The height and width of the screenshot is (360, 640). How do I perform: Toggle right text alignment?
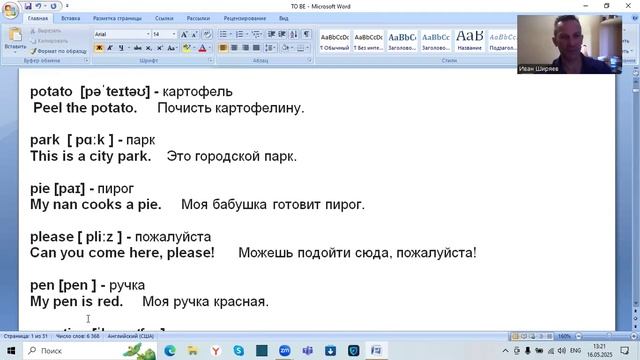tap(245, 48)
